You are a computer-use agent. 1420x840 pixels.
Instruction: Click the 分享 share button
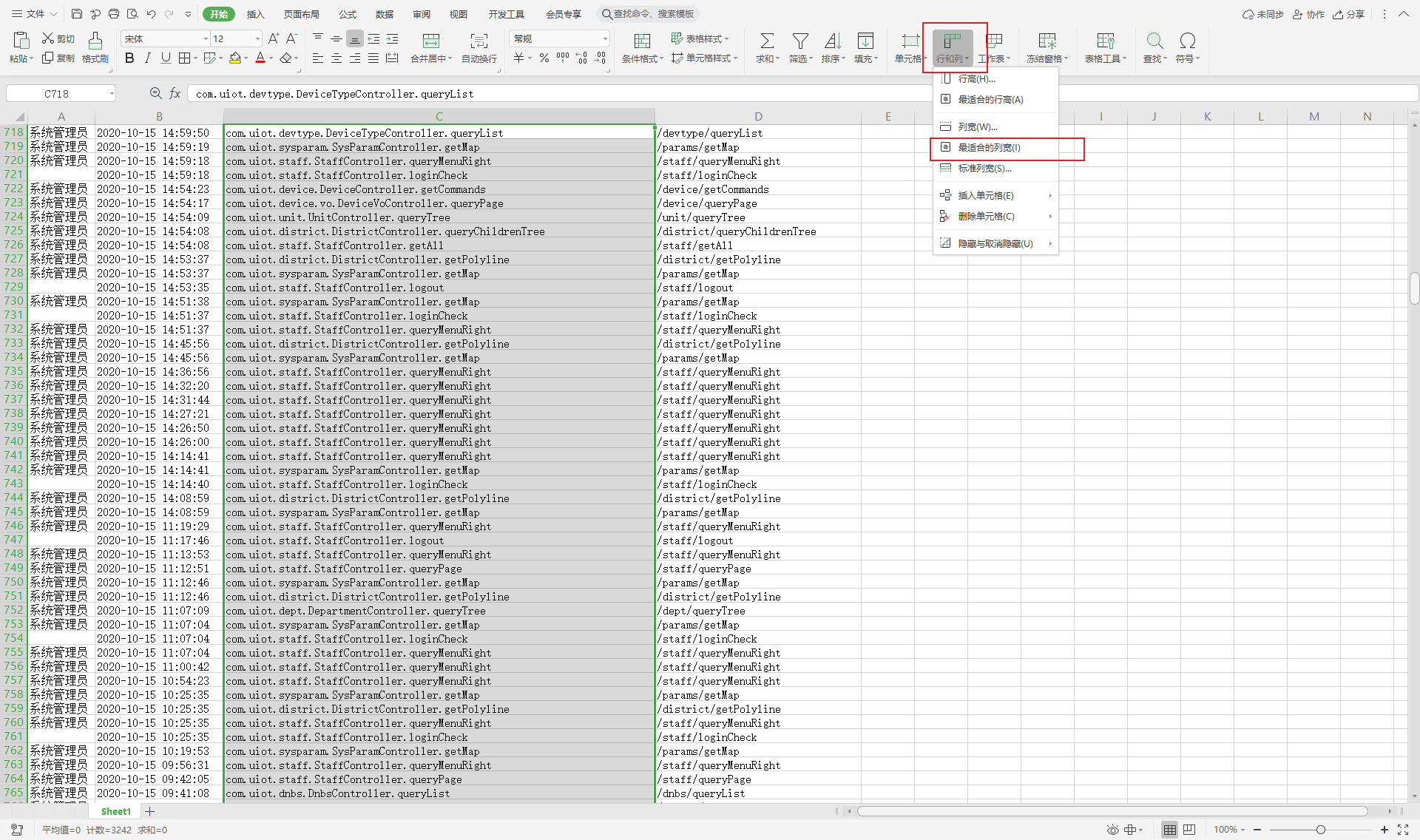1349,13
